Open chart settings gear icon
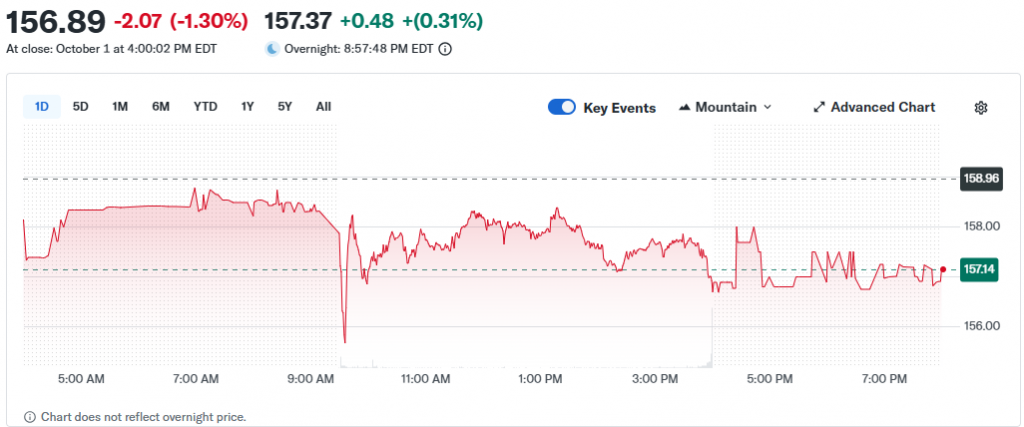 981,107
